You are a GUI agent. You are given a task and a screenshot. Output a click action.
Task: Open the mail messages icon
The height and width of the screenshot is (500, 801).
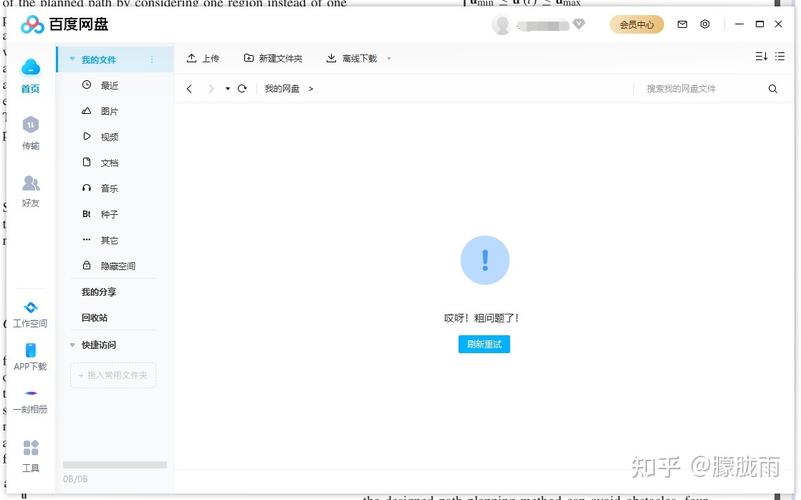[x=682, y=24]
